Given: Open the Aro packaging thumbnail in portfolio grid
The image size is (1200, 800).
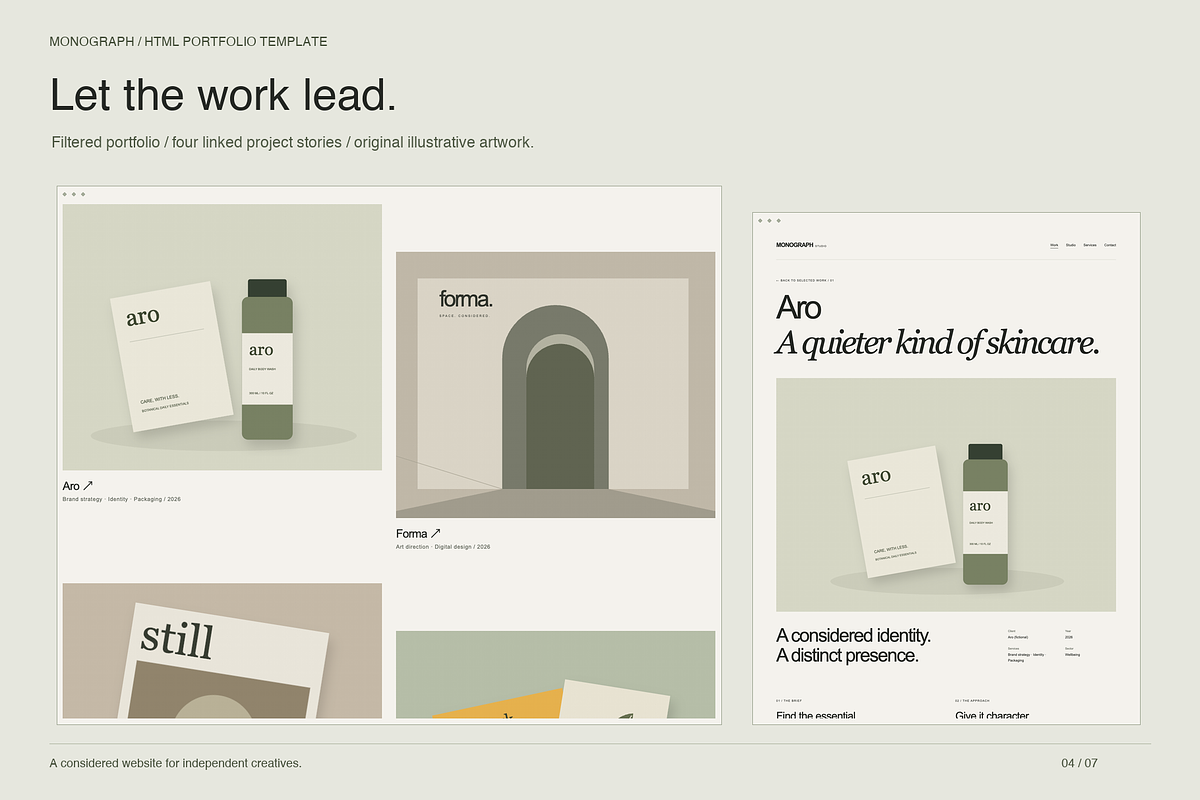Looking at the screenshot, I should coord(222,337).
